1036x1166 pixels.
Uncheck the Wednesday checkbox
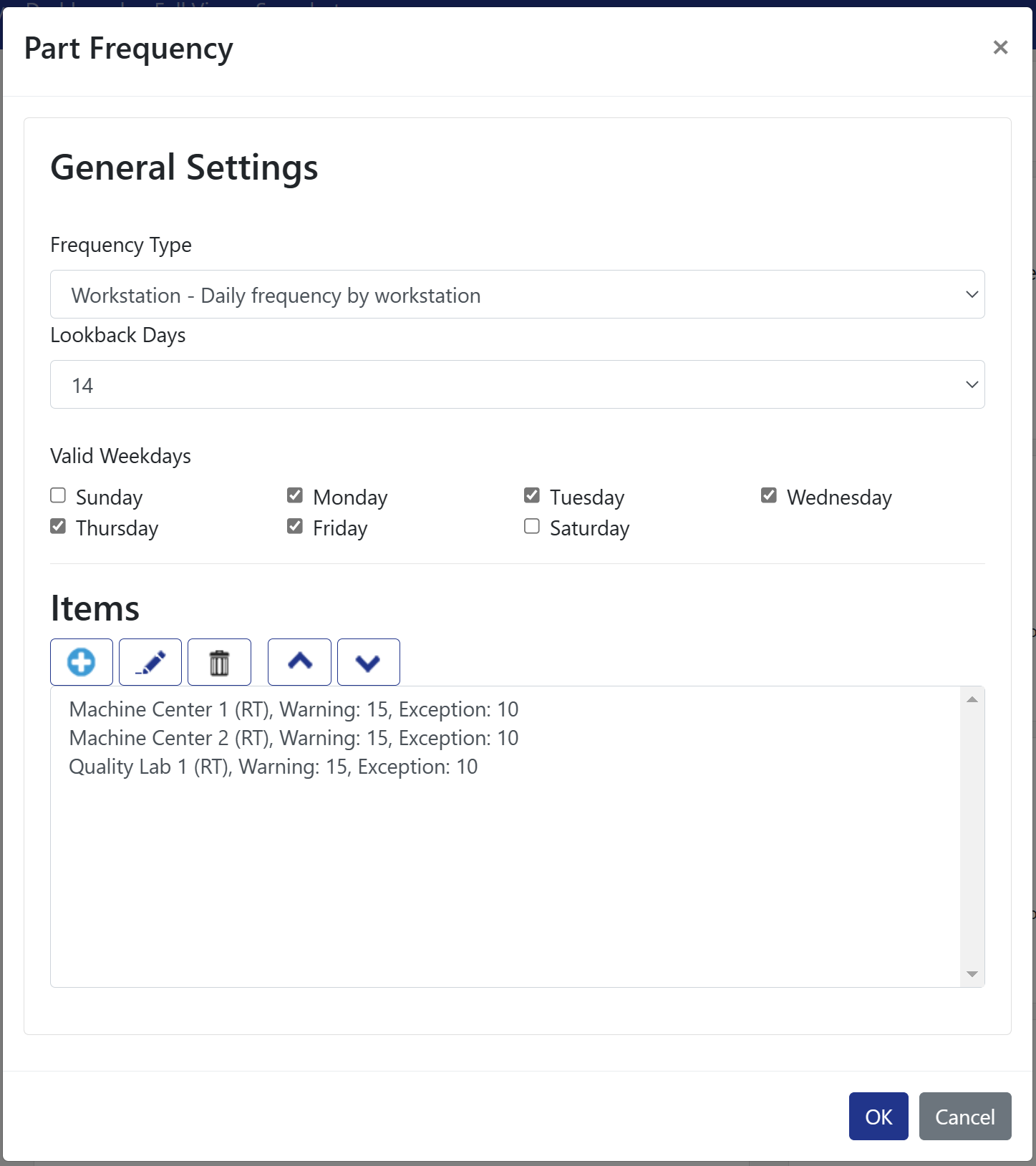769,495
